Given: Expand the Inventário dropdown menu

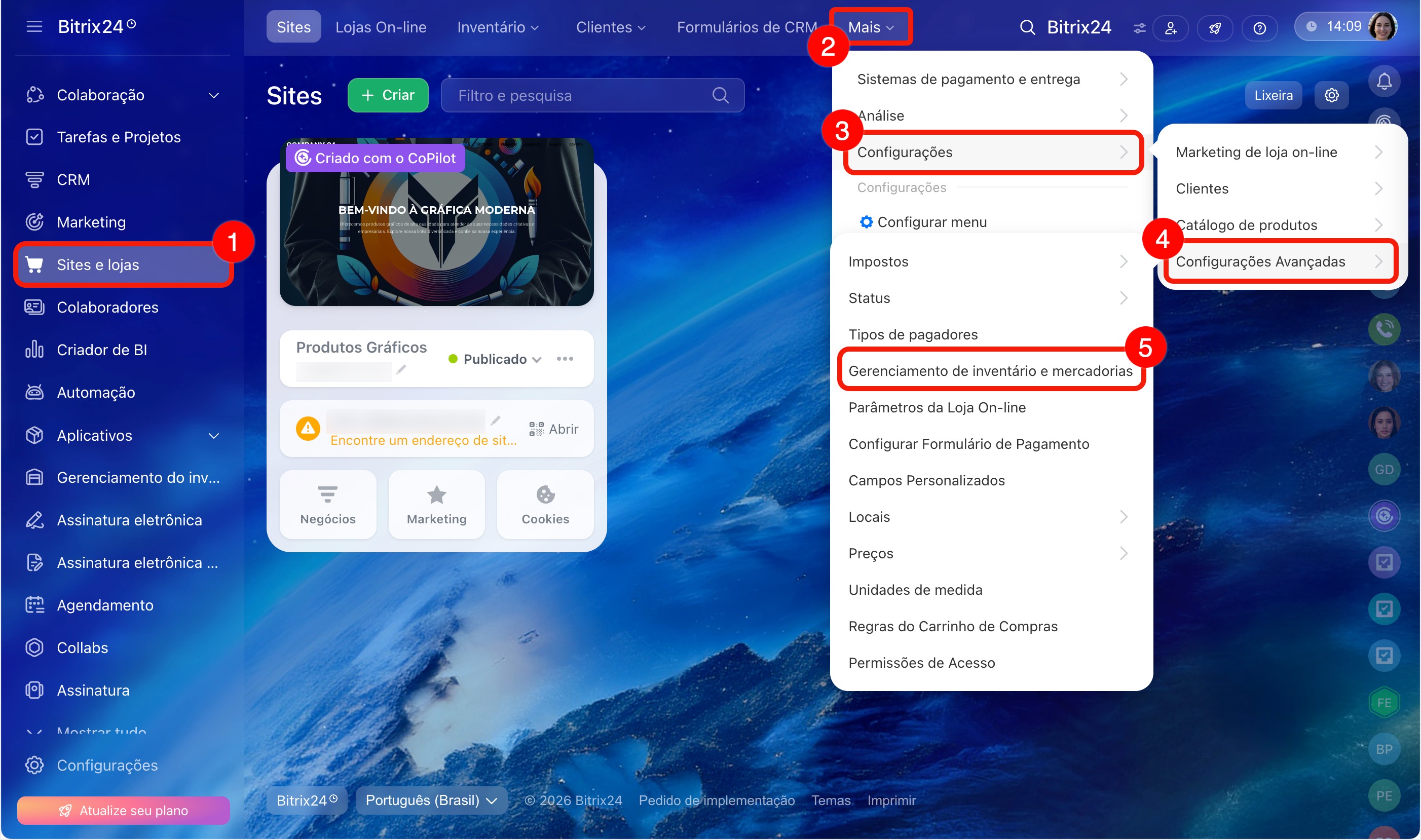Looking at the screenshot, I should (498, 27).
